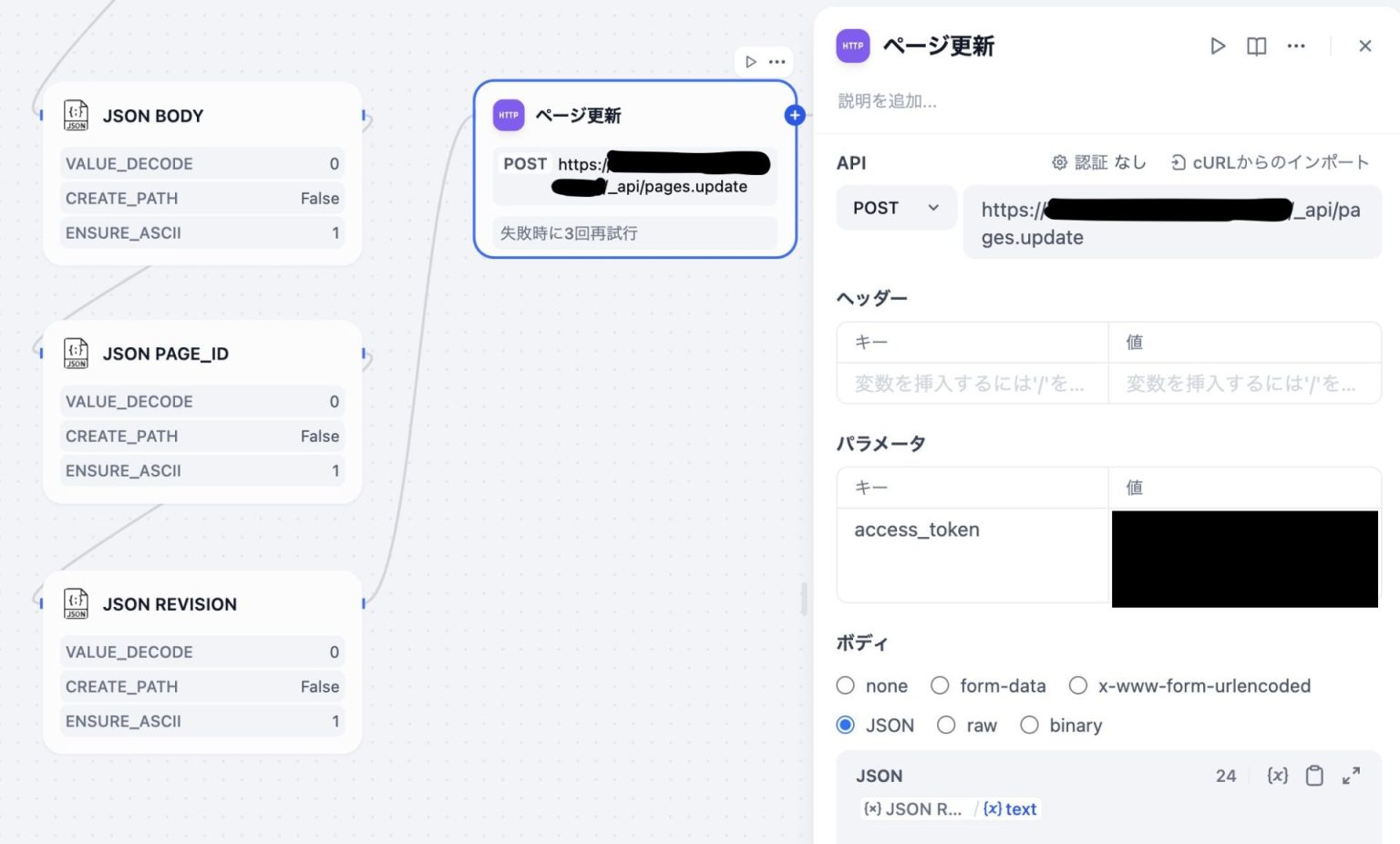Image resolution: width=1400 pixels, height=844 pixels.
Task: Copy the JSON body using the clipboard icon
Action: point(1314,776)
